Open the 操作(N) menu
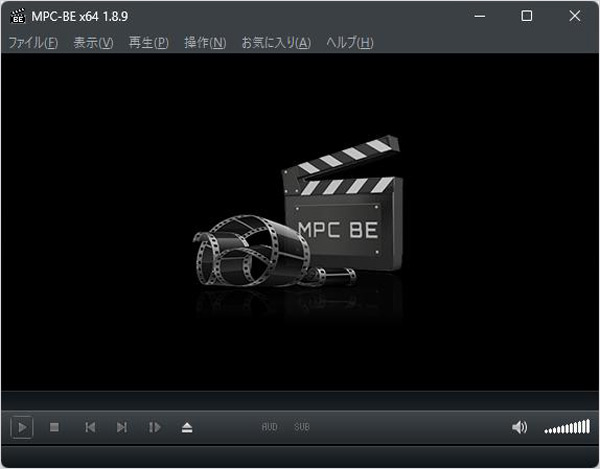 [x=205, y=42]
